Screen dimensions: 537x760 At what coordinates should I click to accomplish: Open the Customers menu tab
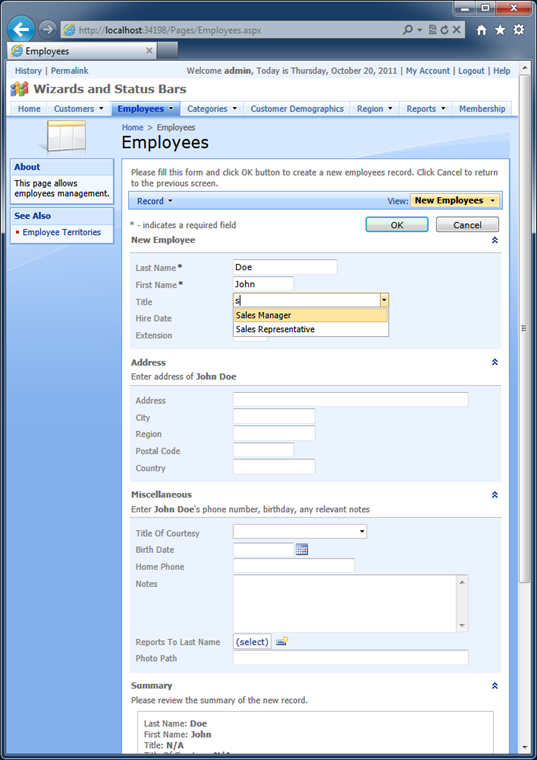pyautogui.click(x=79, y=109)
